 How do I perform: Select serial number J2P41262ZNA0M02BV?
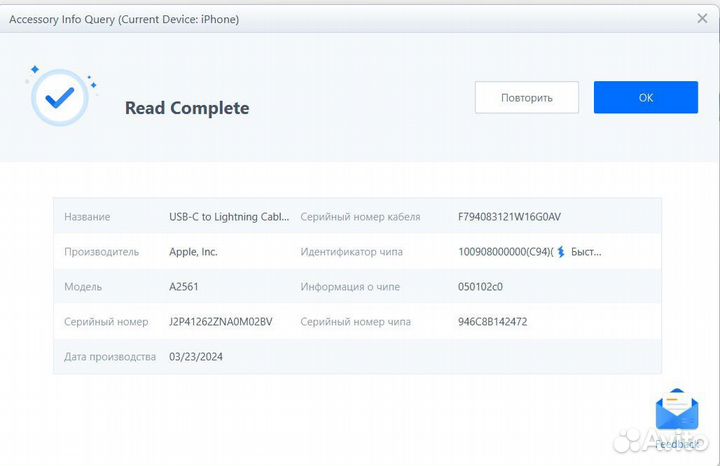click(220, 322)
